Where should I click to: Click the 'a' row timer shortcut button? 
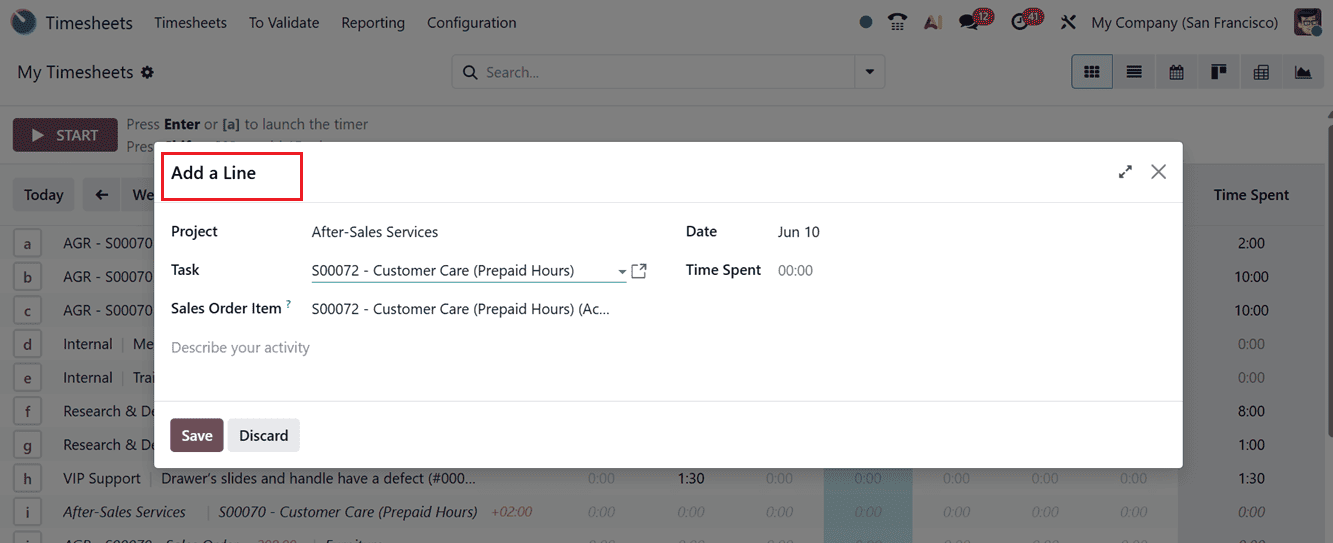[27, 243]
